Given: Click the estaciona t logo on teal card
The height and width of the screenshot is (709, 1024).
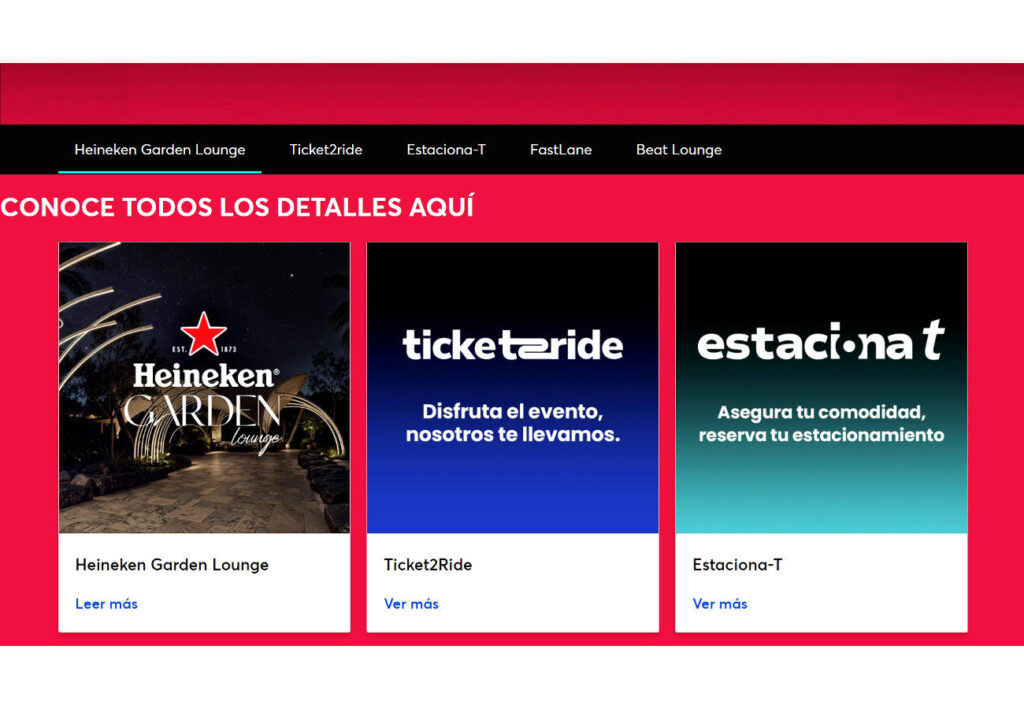Looking at the screenshot, I should tap(821, 341).
